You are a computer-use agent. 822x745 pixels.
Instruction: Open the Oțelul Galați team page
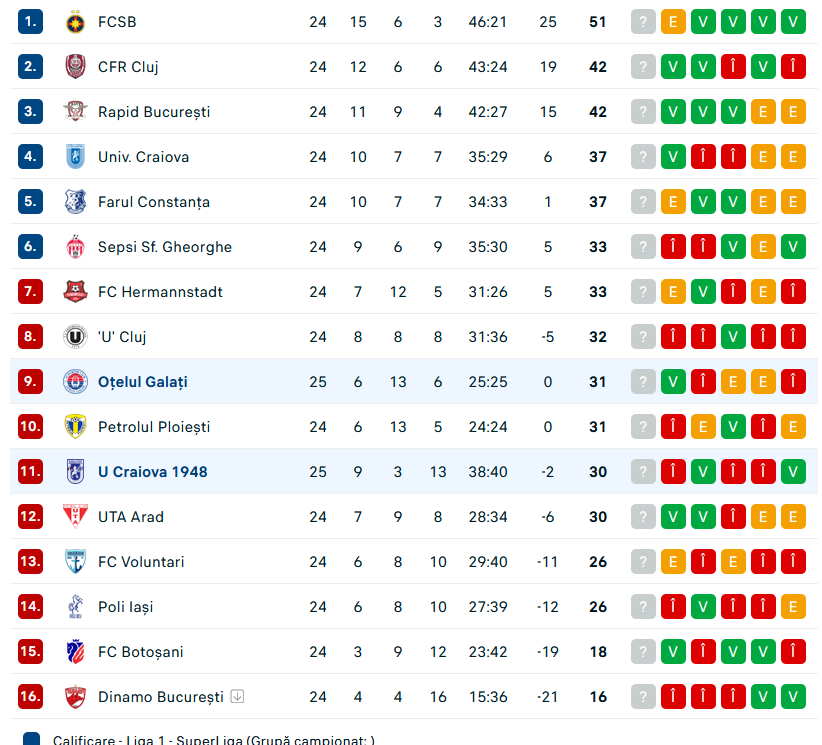tap(142, 382)
